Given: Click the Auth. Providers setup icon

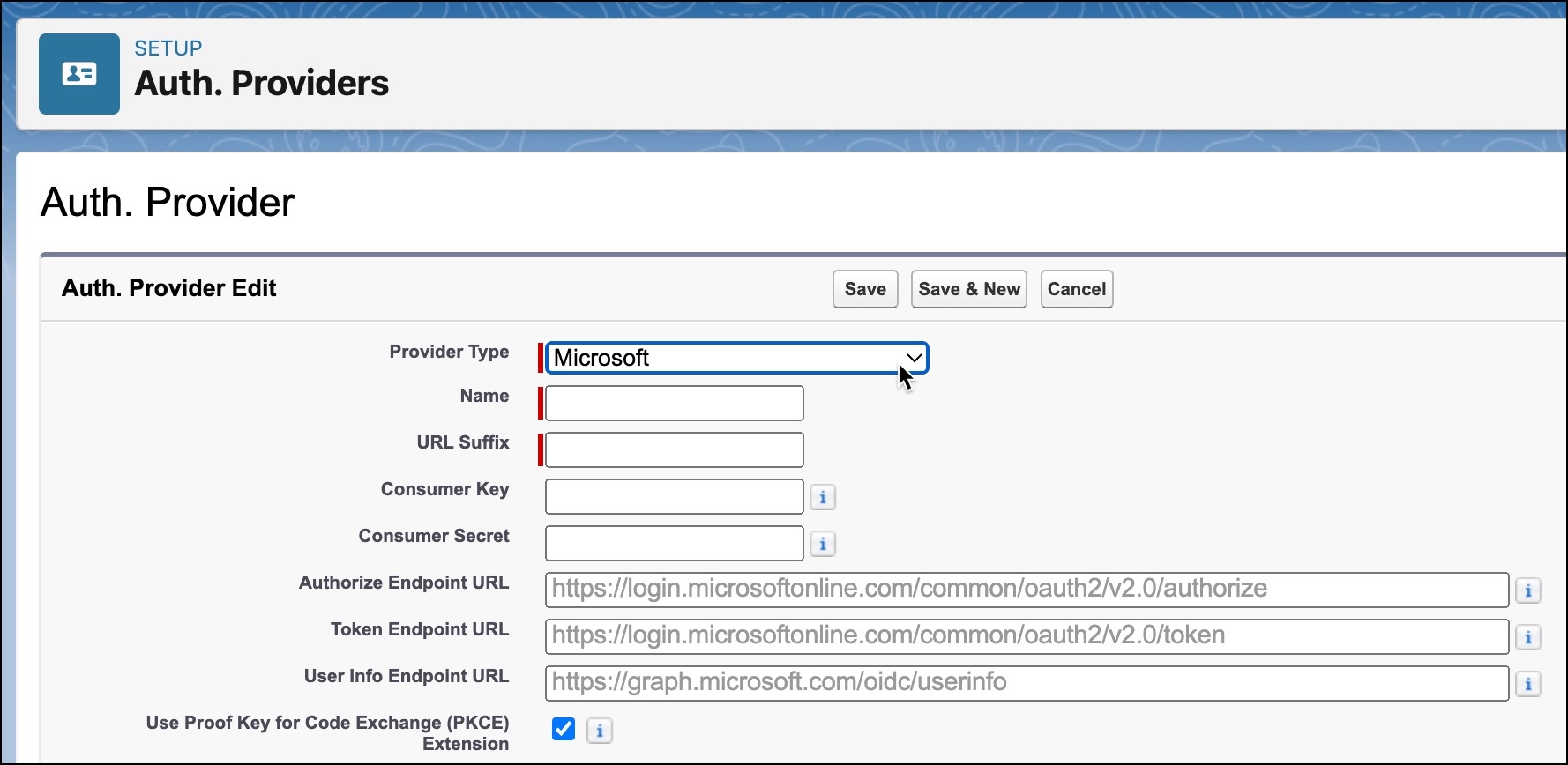Looking at the screenshot, I should click(x=79, y=74).
